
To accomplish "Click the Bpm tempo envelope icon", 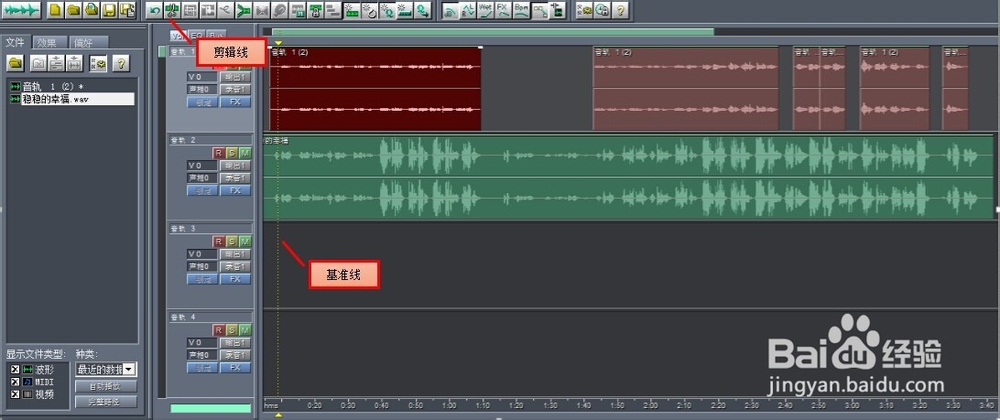I will click(522, 10).
